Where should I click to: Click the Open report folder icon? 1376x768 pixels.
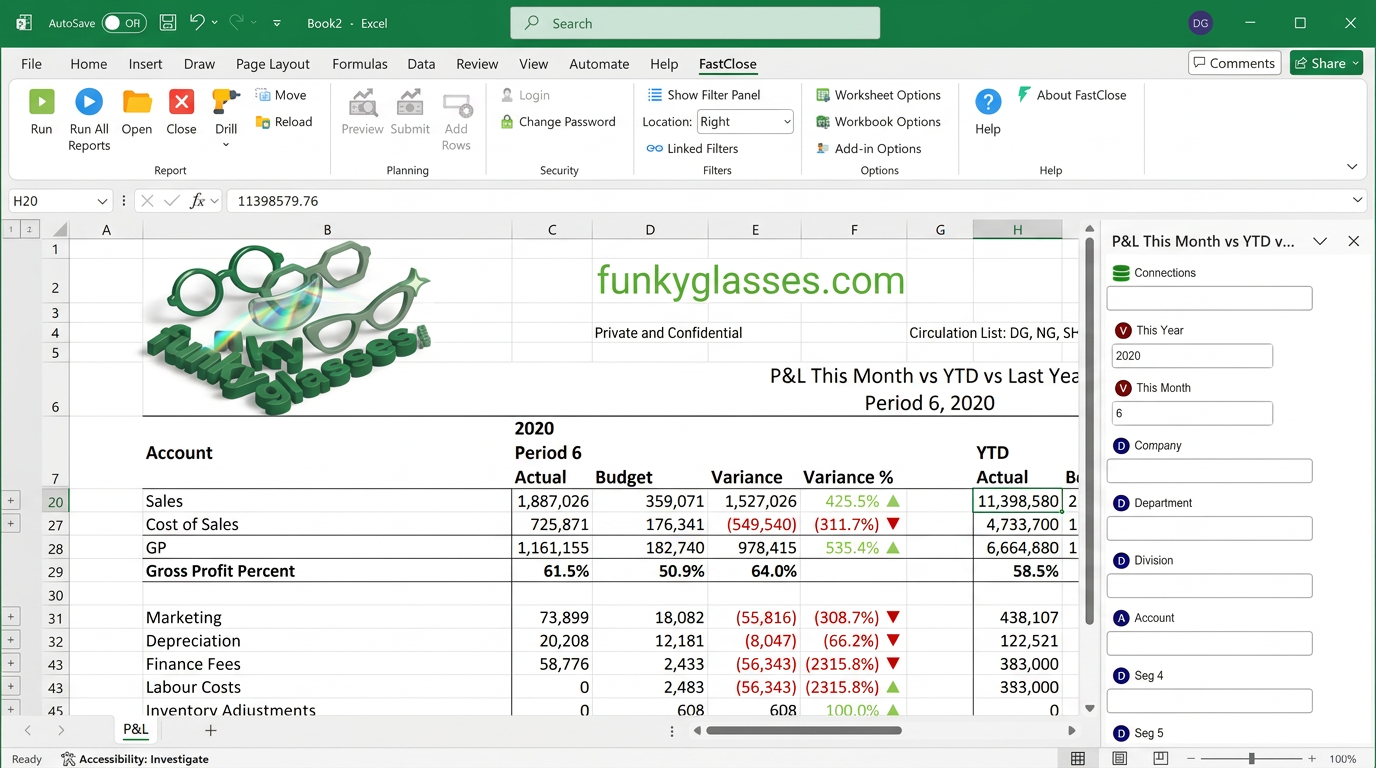137,102
